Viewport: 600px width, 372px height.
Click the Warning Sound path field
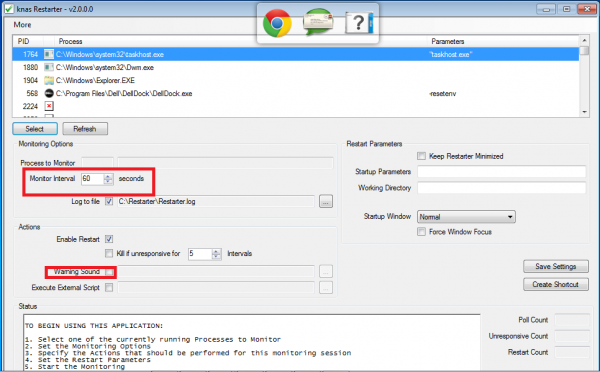[x=216, y=271]
